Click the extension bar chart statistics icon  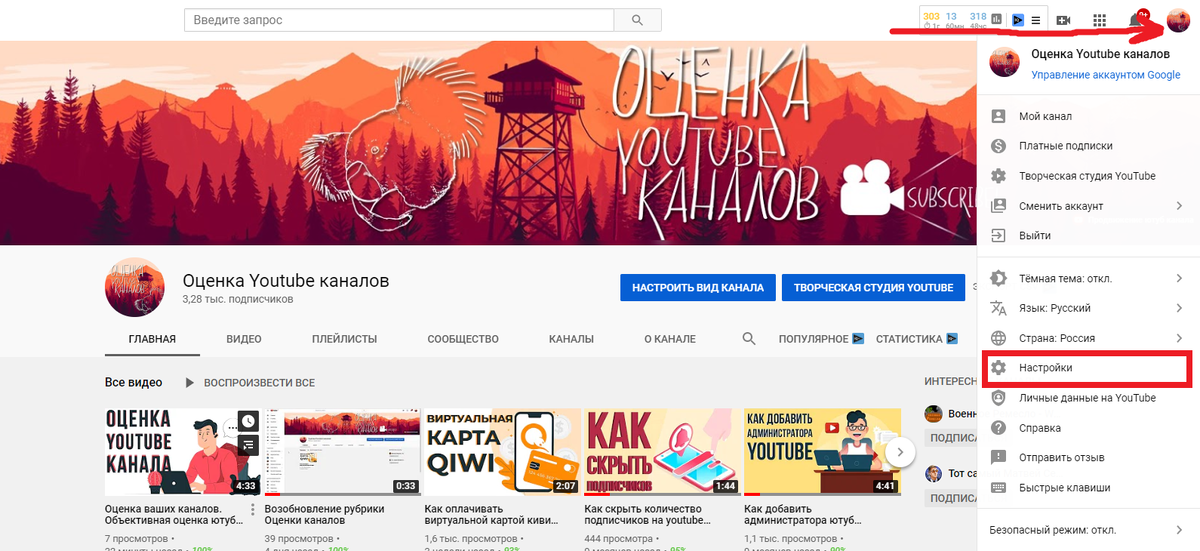(997, 18)
